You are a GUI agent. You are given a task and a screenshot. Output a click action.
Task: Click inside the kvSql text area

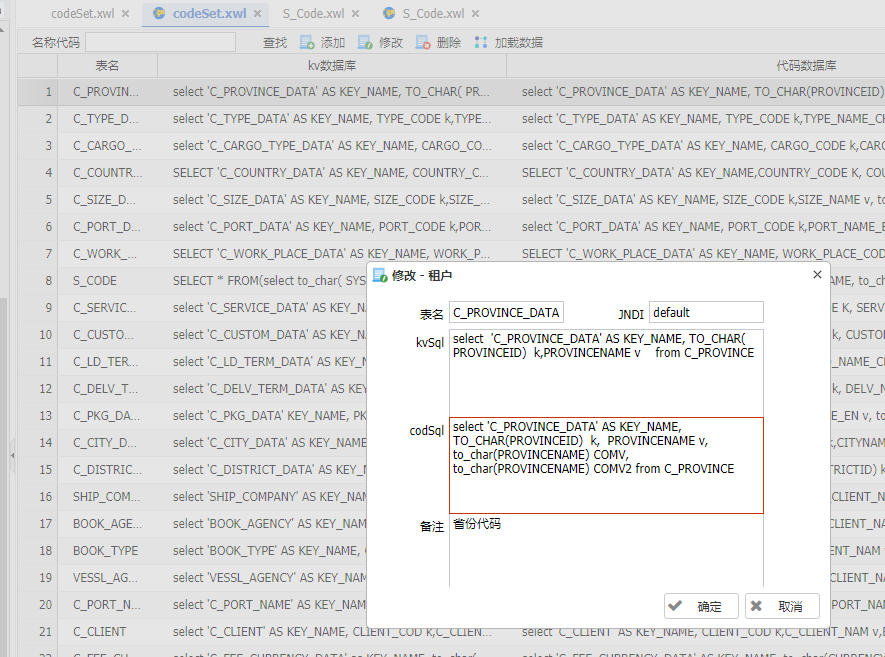coord(606,373)
